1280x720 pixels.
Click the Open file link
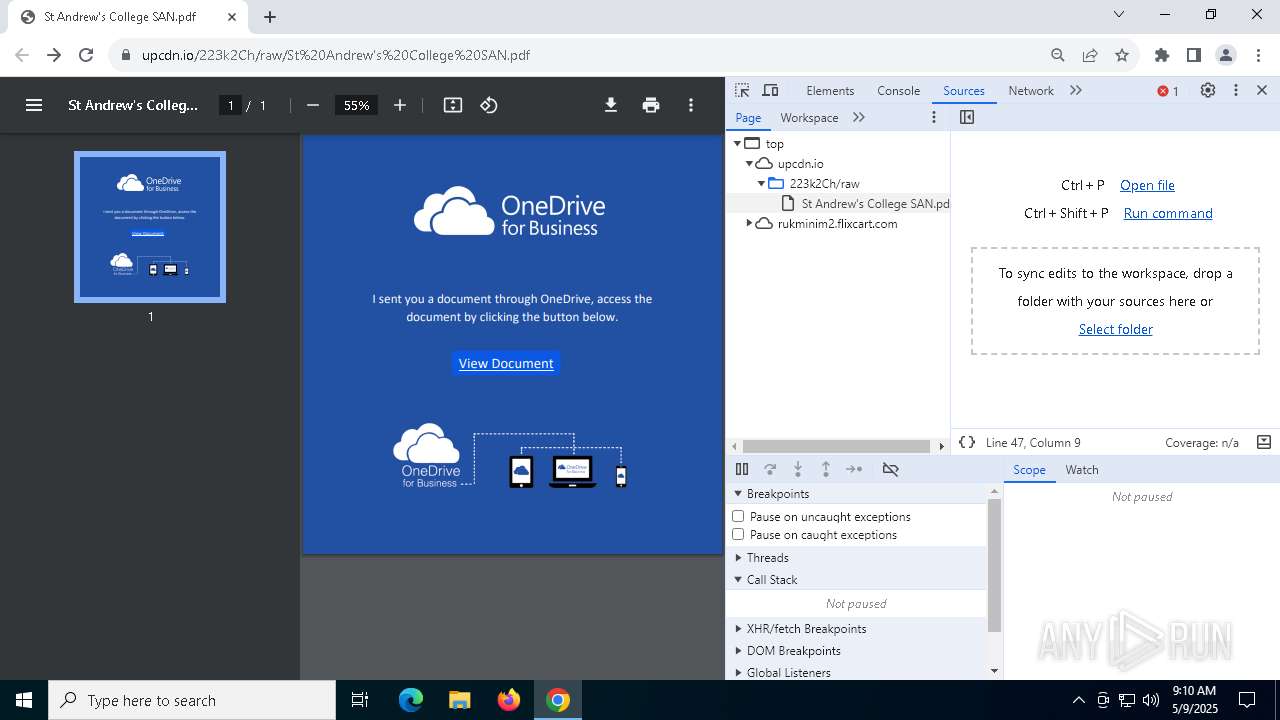pyautogui.click(x=1147, y=185)
